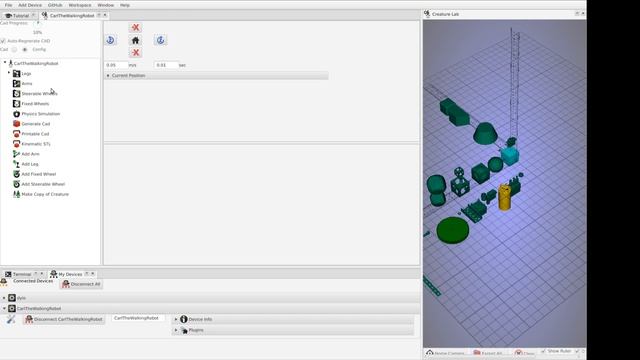Click the m/s speed input field
Image resolution: width=640 pixels, height=360 pixels.
click(x=116, y=65)
